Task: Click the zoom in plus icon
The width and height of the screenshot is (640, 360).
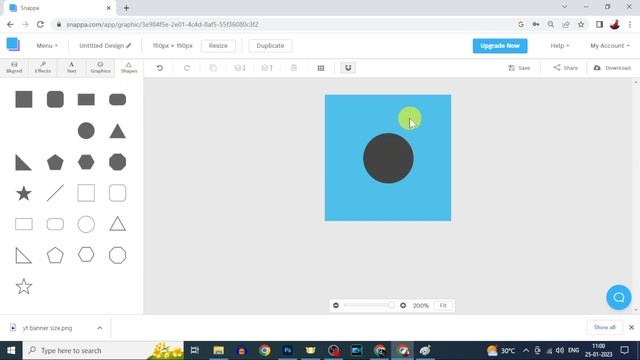Action: click(x=403, y=305)
